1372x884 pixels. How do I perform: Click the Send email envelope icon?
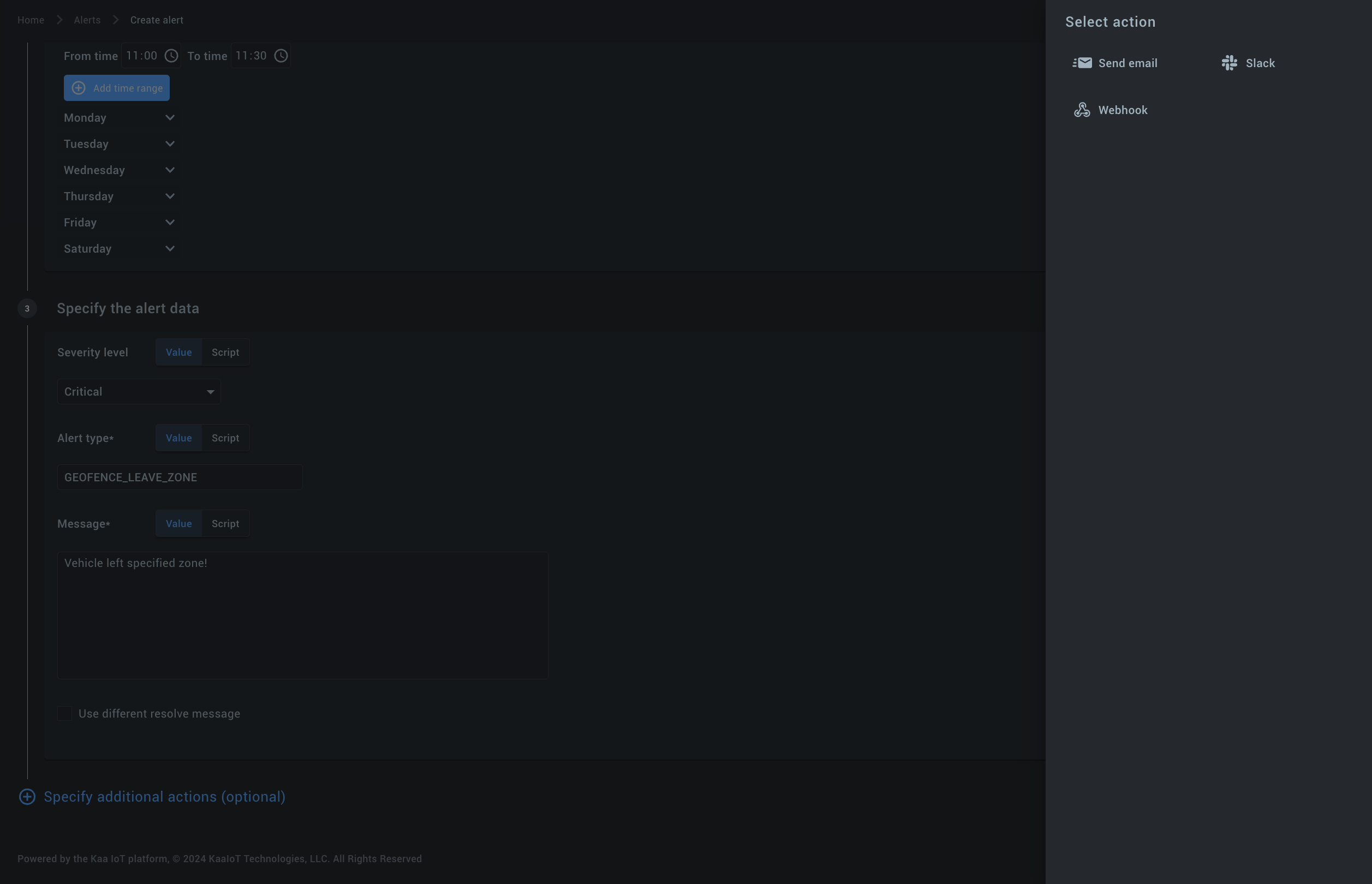click(1082, 63)
